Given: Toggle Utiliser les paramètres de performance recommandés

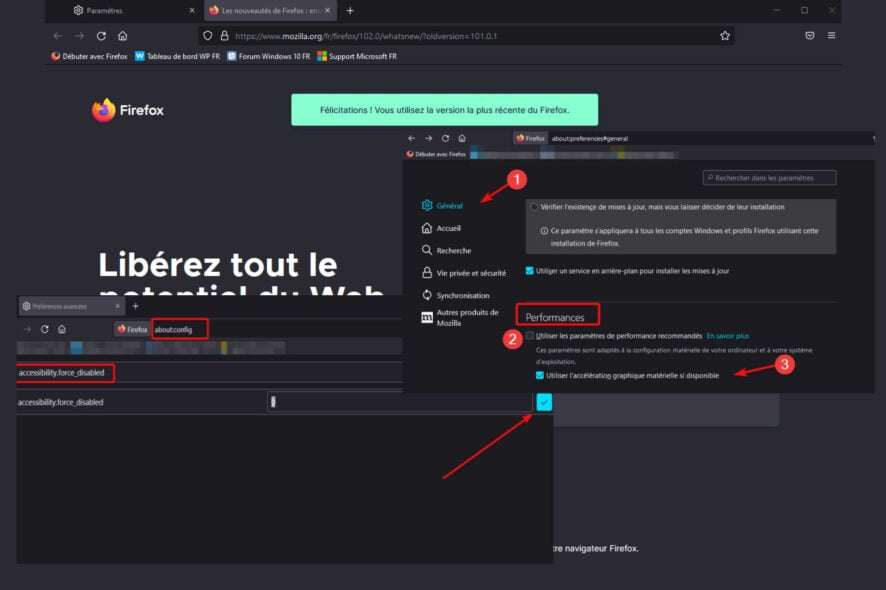Looking at the screenshot, I should (x=529, y=336).
